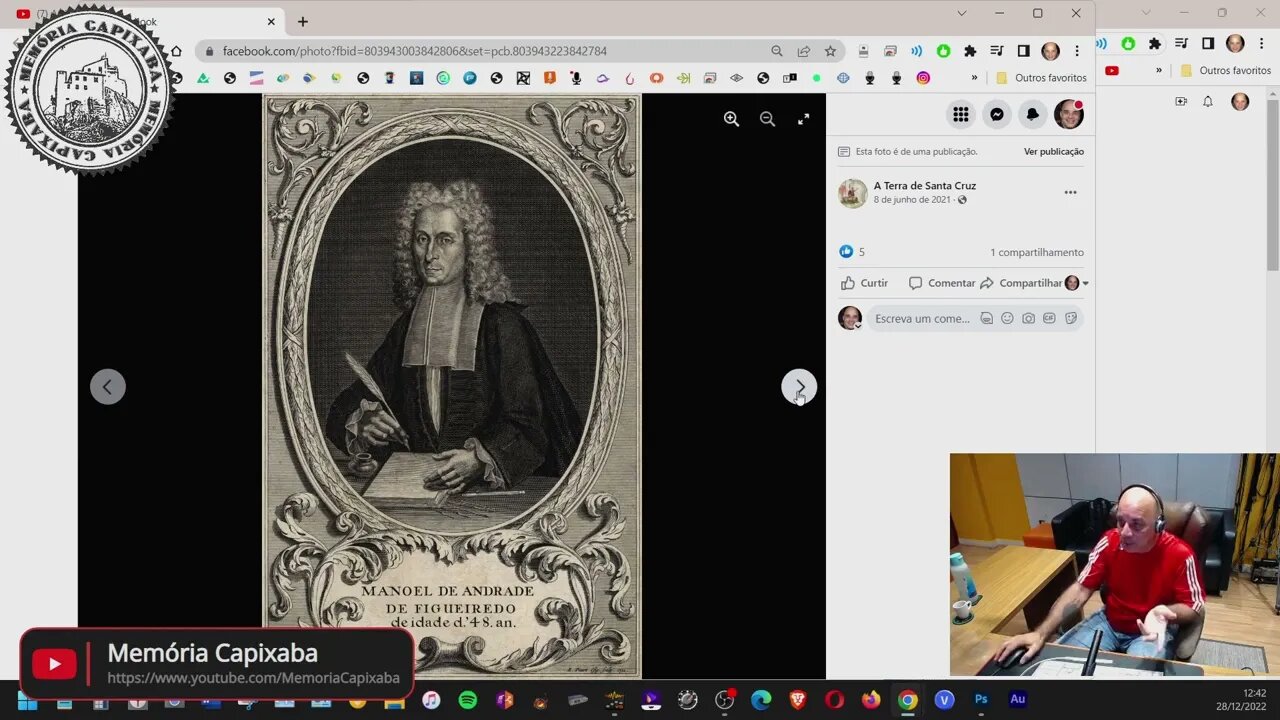Open the Chrome three-dot menu
This screenshot has width=1280, height=720.
pyautogui.click(x=1077, y=51)
